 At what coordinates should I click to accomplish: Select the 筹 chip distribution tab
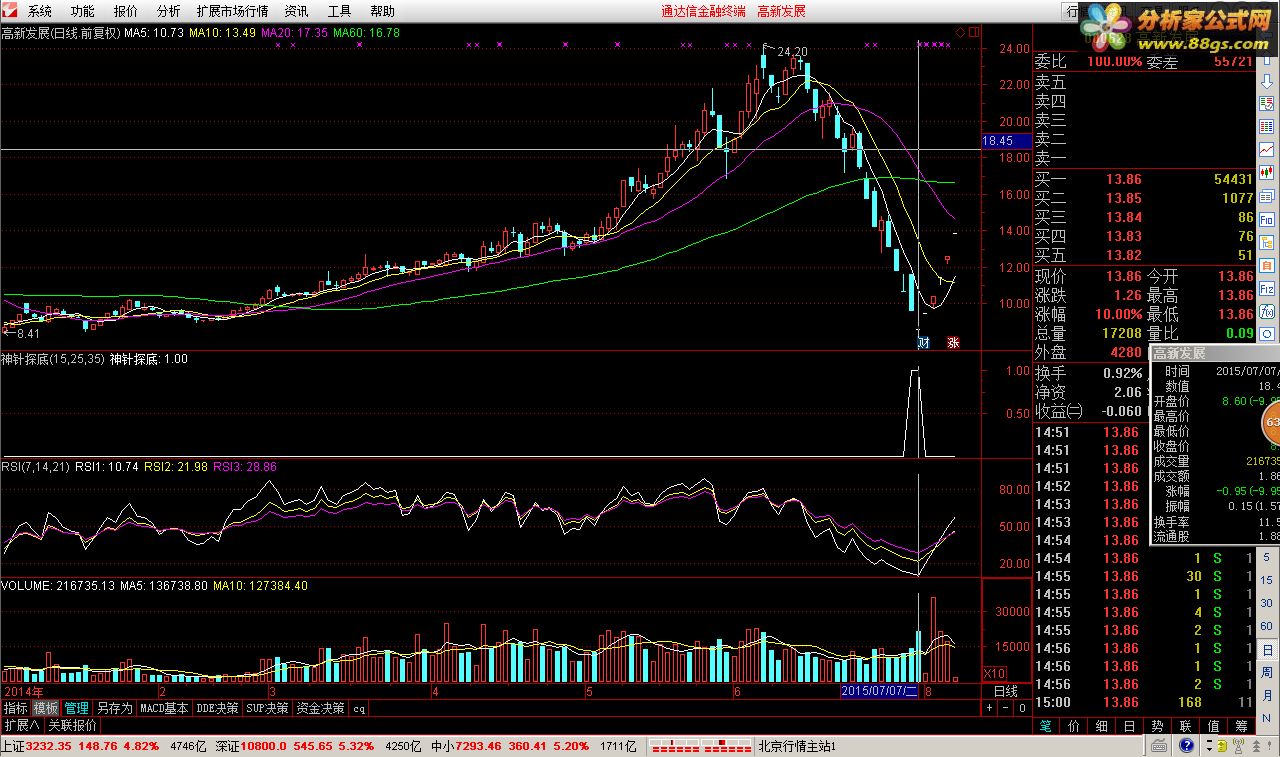[x=1242, y=726]
